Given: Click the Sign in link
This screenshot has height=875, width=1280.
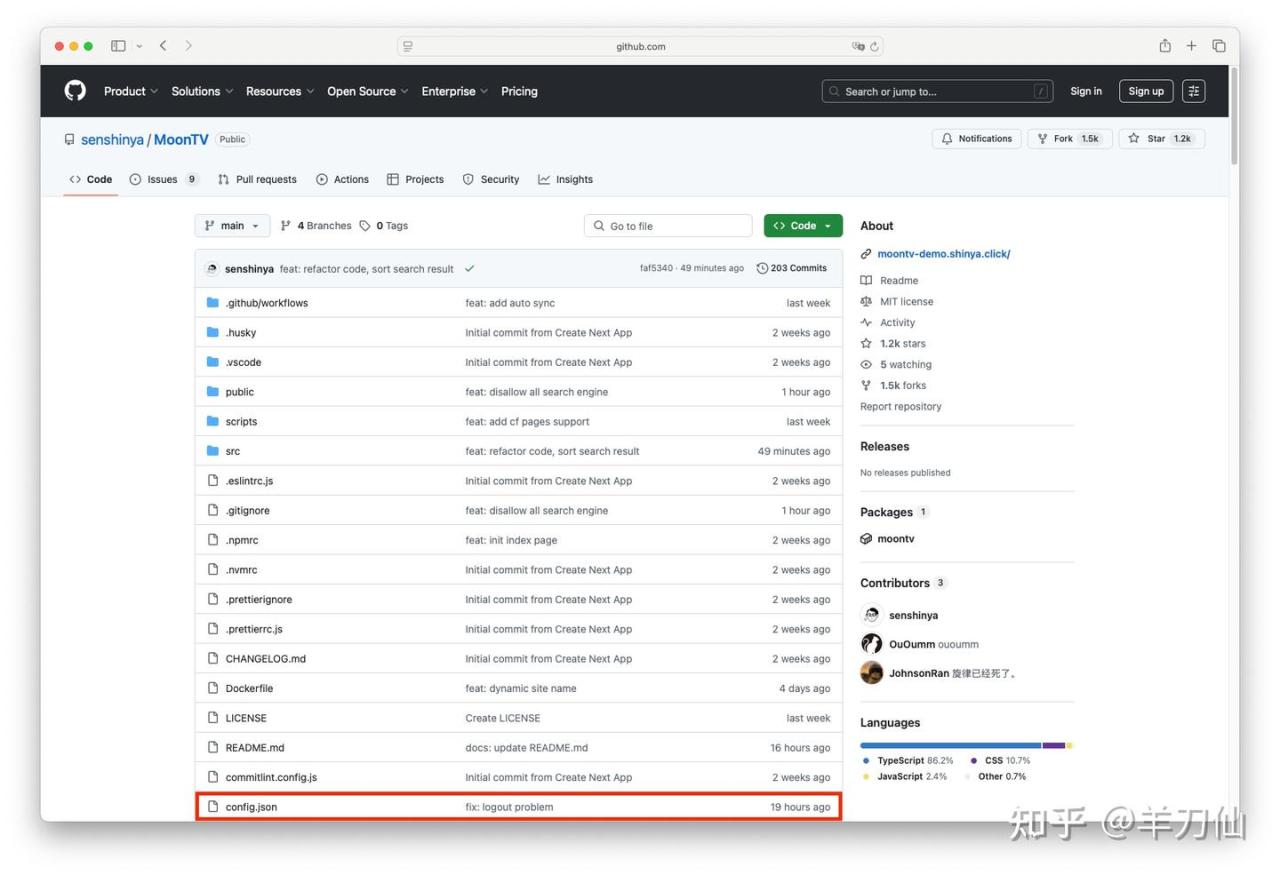Looking at the screenshot, I should tap(1086, 91).
